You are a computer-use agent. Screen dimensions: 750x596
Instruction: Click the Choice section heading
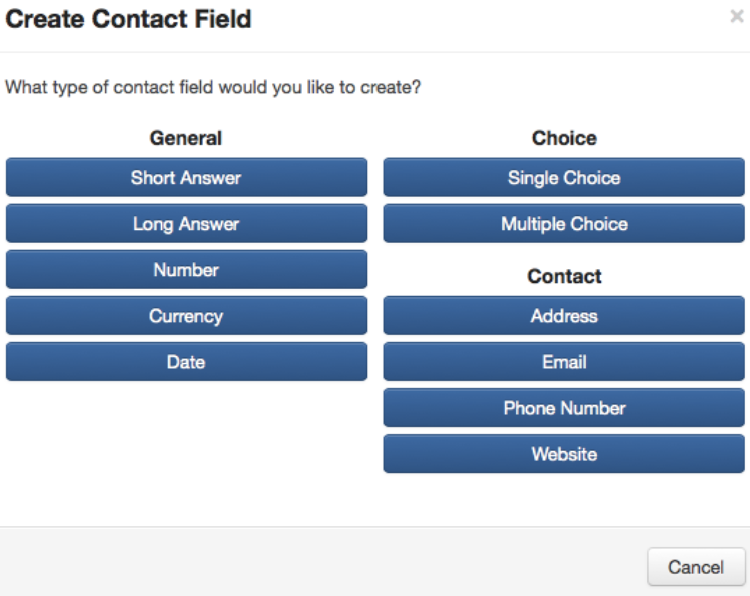click(564, 138)
